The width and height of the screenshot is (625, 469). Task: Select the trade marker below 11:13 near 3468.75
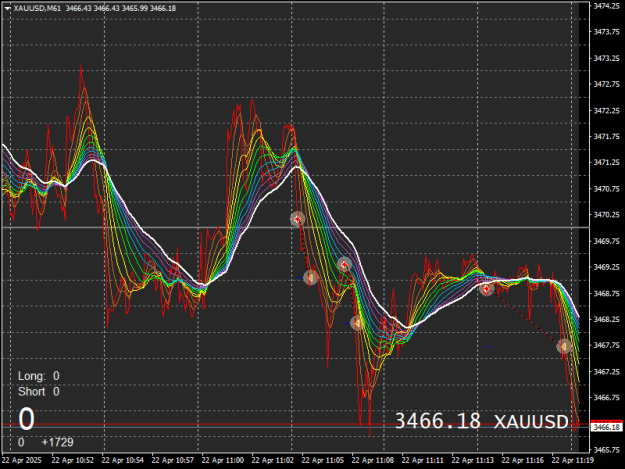tap(486, 289)
